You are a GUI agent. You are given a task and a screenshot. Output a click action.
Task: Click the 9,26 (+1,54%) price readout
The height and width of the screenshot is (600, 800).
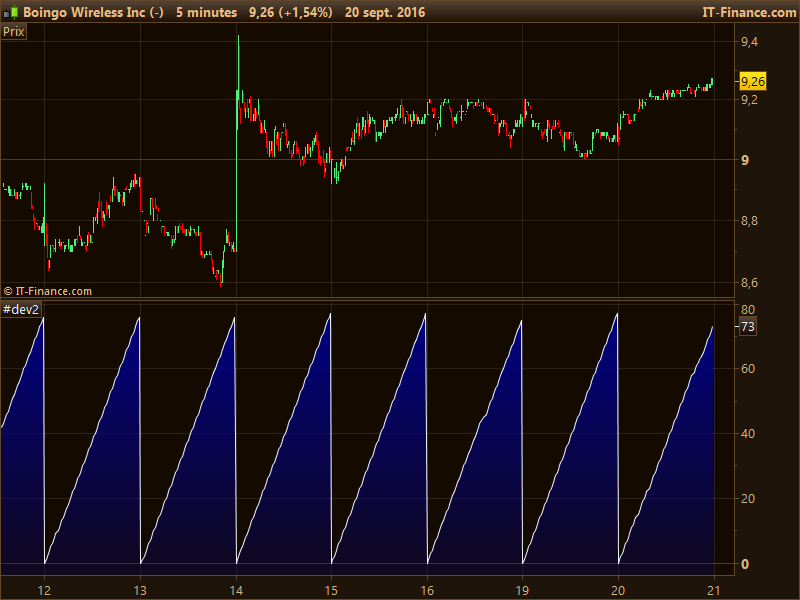point(291,12)
